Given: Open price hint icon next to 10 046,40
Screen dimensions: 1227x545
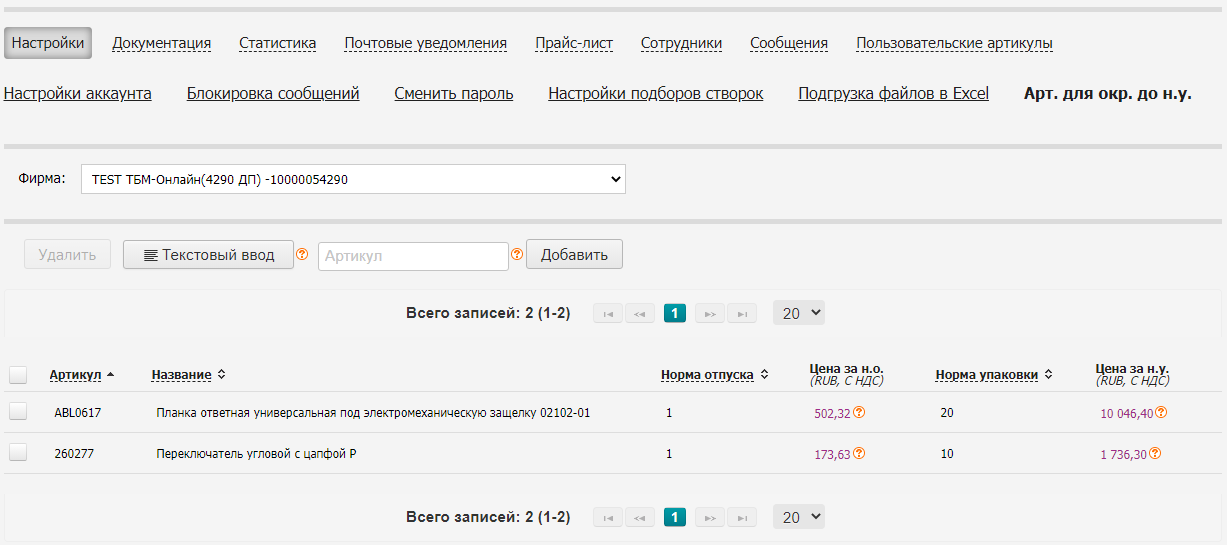Looking at the screenshot, I should click(x=1161, y=412).
